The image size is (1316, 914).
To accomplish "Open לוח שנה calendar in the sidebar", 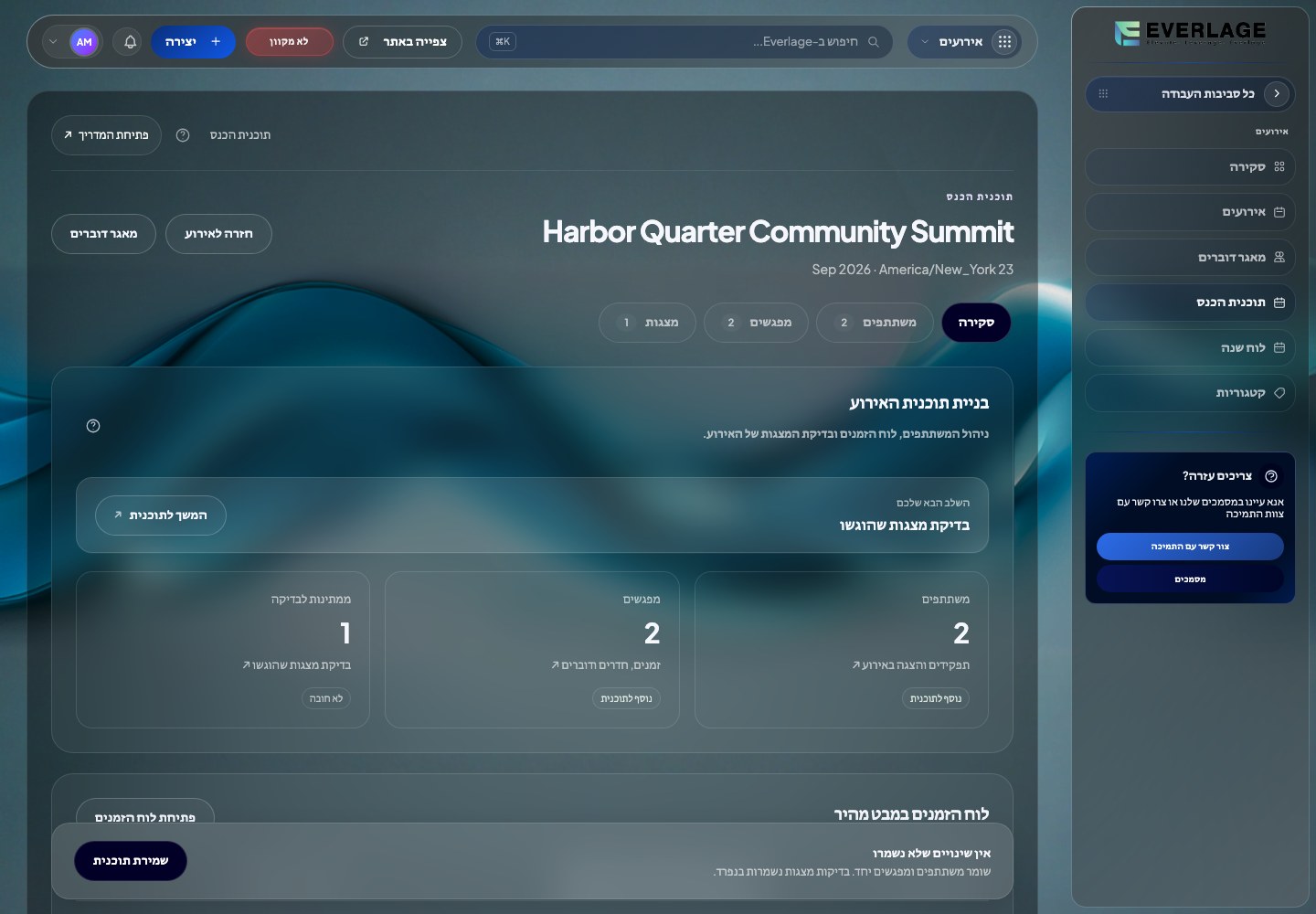I will pyautogui.click(x=1190, y=348).
